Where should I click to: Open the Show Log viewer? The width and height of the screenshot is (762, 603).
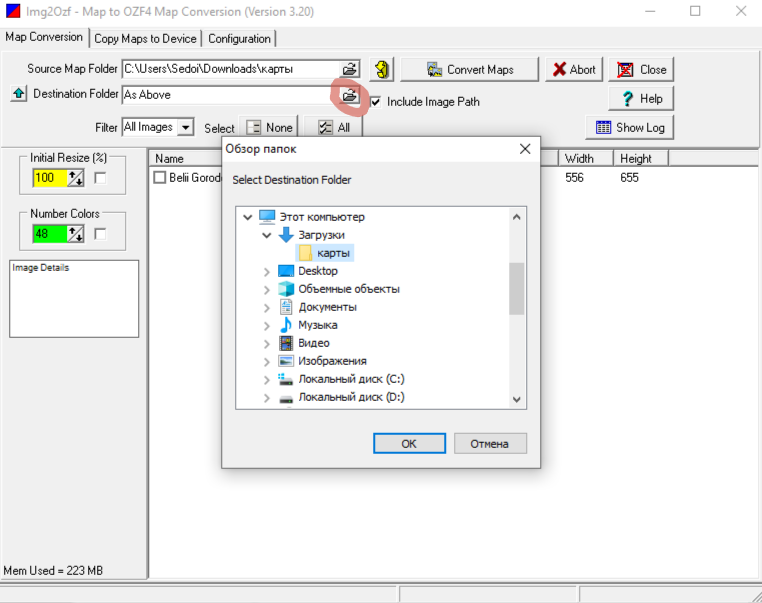629,127
